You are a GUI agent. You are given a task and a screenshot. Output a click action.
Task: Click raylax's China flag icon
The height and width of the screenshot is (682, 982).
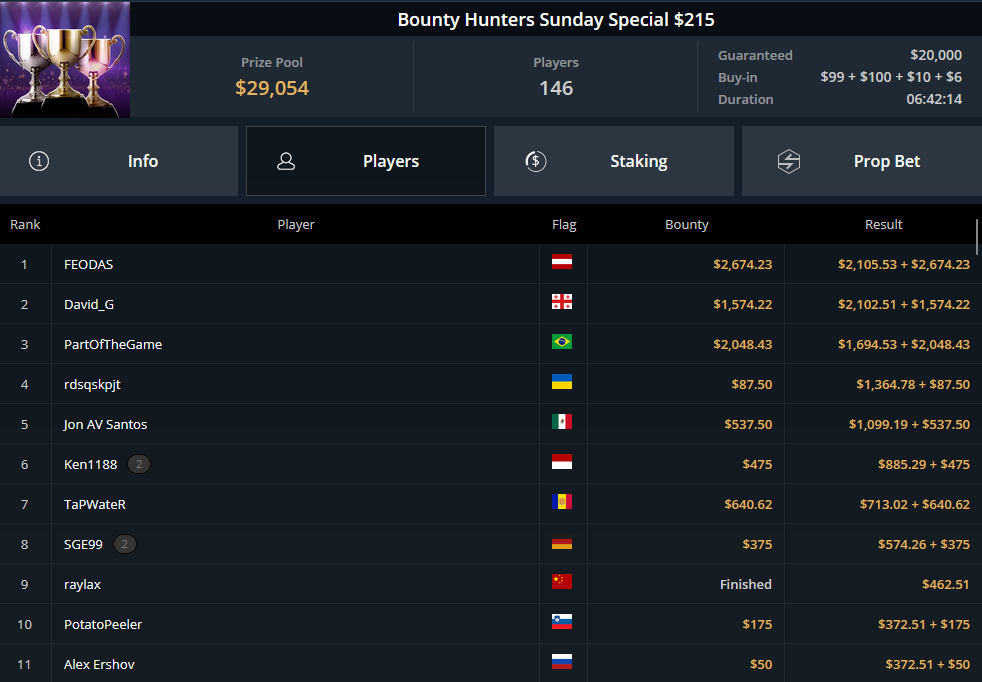562,582
